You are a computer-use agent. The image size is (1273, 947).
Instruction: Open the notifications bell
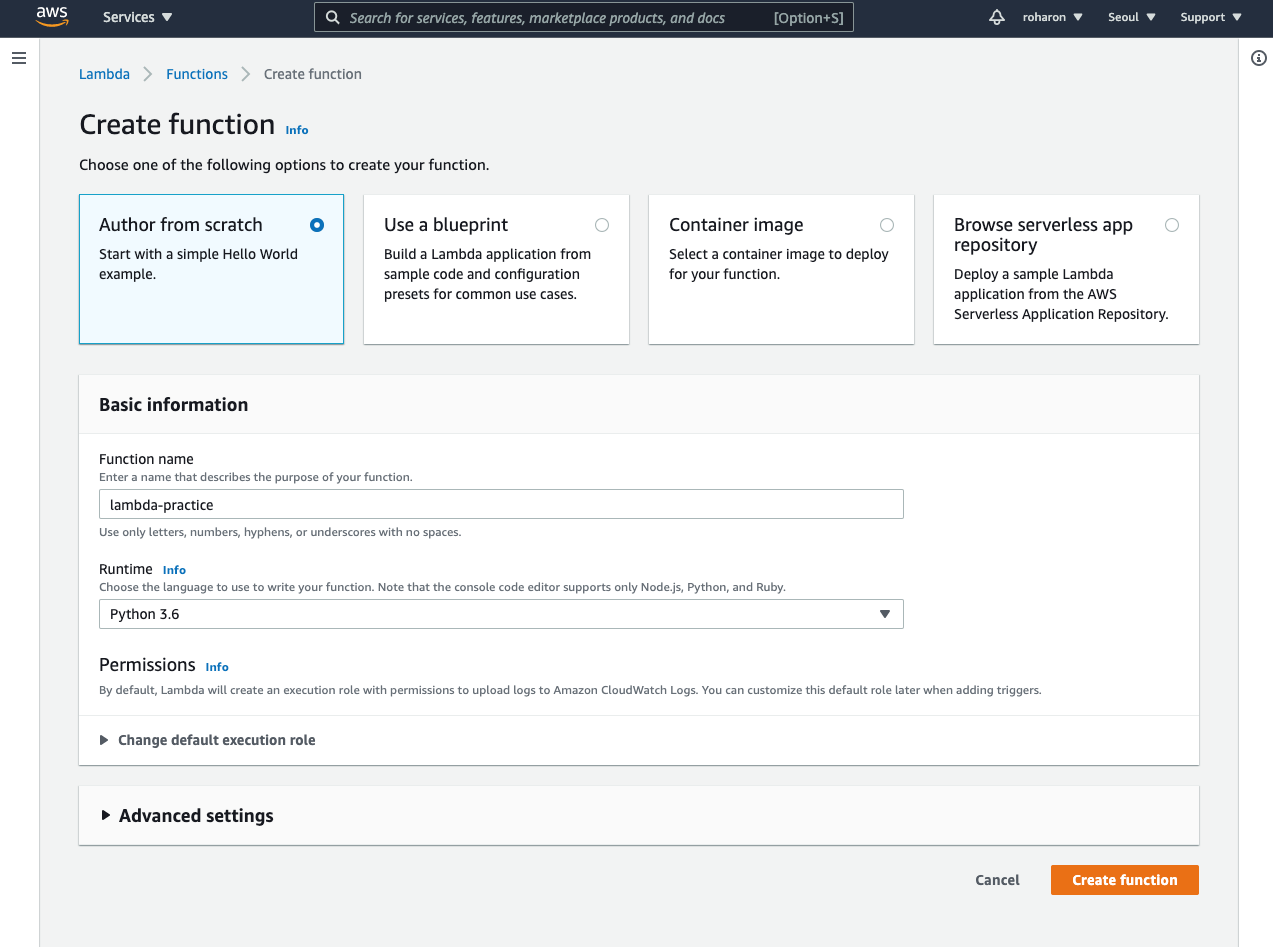tap(996, 17)
